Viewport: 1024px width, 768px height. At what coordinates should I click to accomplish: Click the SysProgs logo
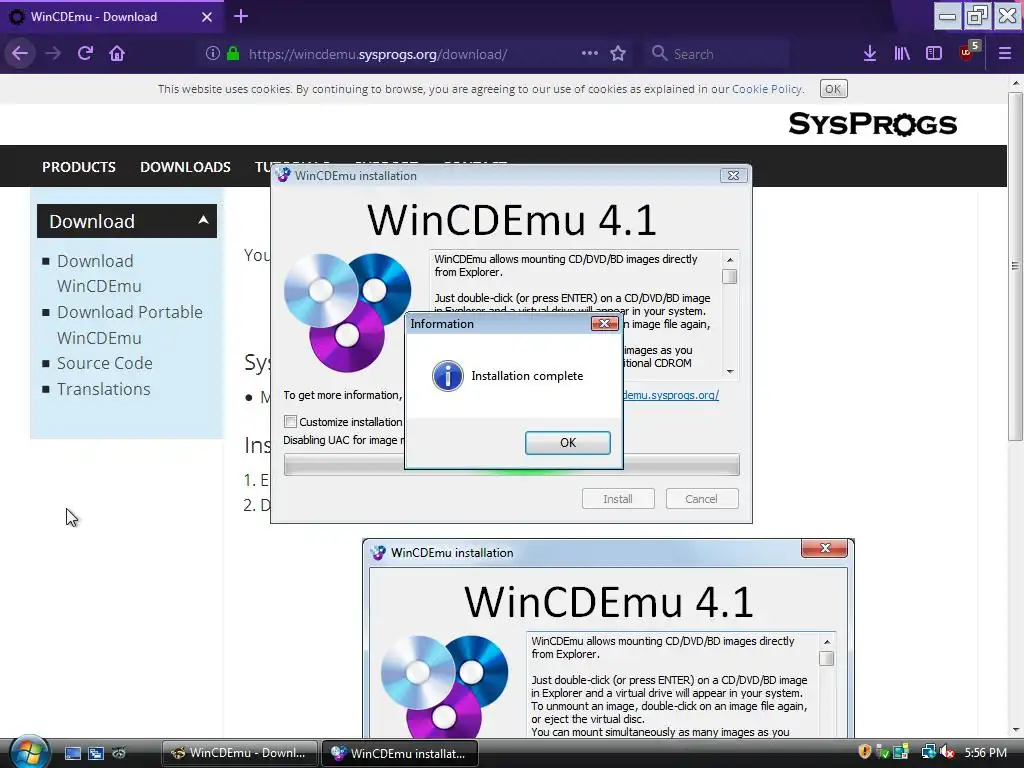click(873, 123)
